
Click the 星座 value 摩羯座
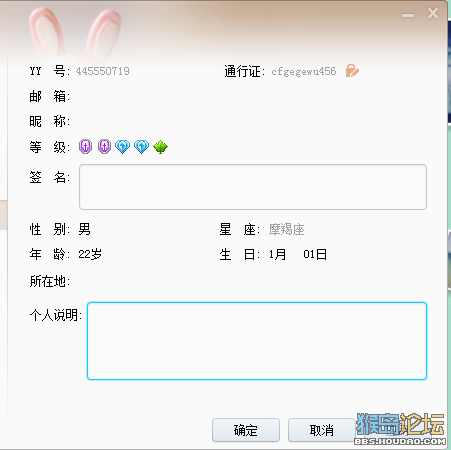(286, 229)
